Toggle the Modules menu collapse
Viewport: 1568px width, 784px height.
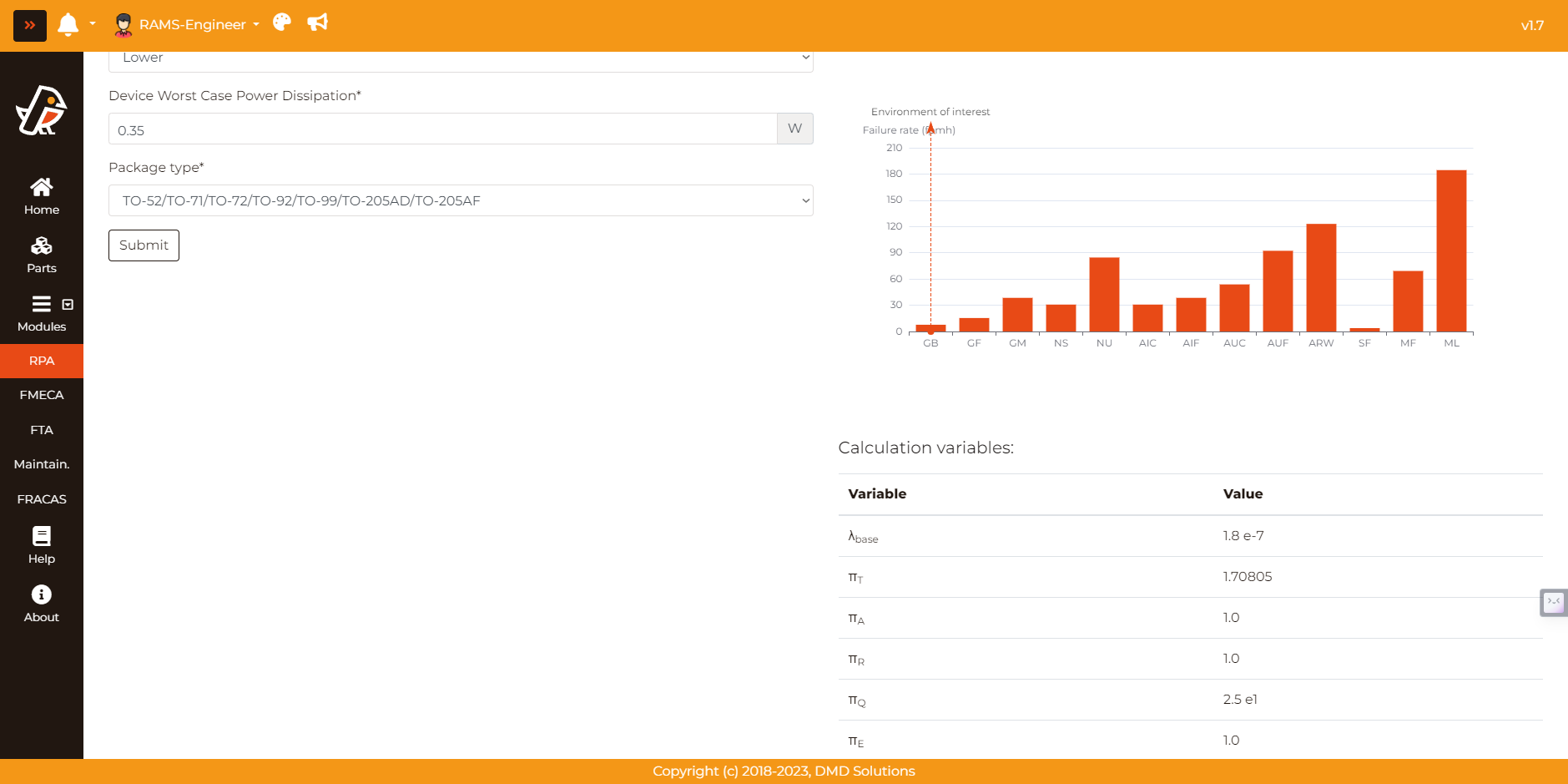(x=68, y=305)
